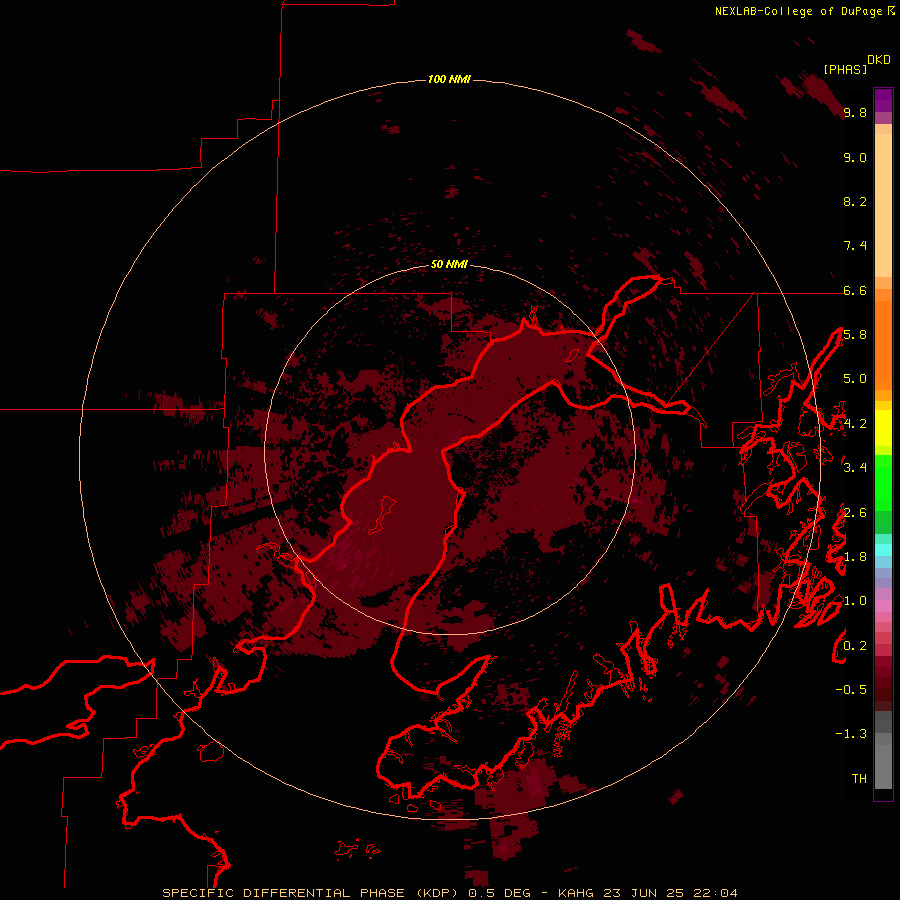This screenshot has width=900, height=900.
Task: Pick the bright green band of the color bar
Action: (883, 482)
